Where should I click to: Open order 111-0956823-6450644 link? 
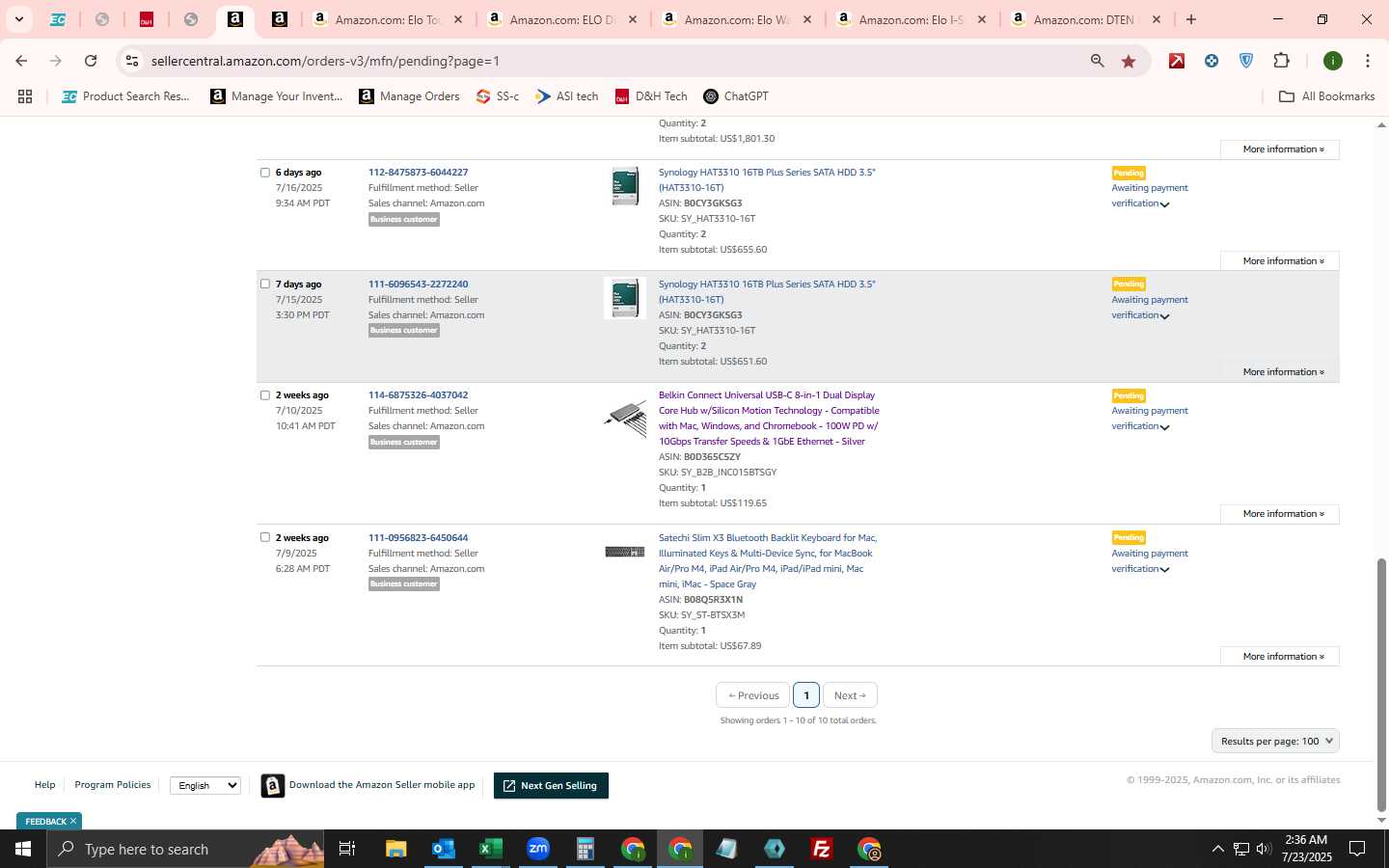click(x=418, y=538)
